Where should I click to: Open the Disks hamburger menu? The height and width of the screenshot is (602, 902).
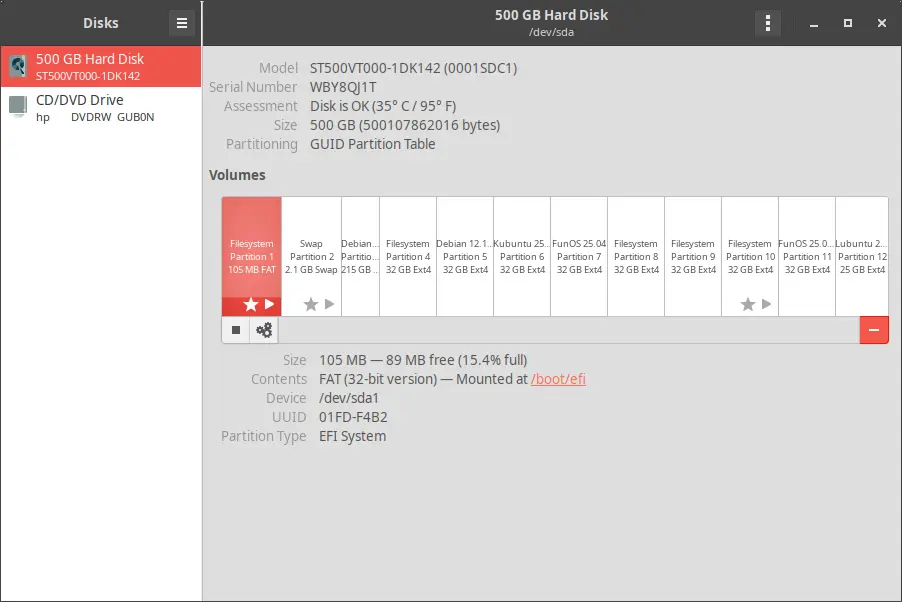coord(182,23)
